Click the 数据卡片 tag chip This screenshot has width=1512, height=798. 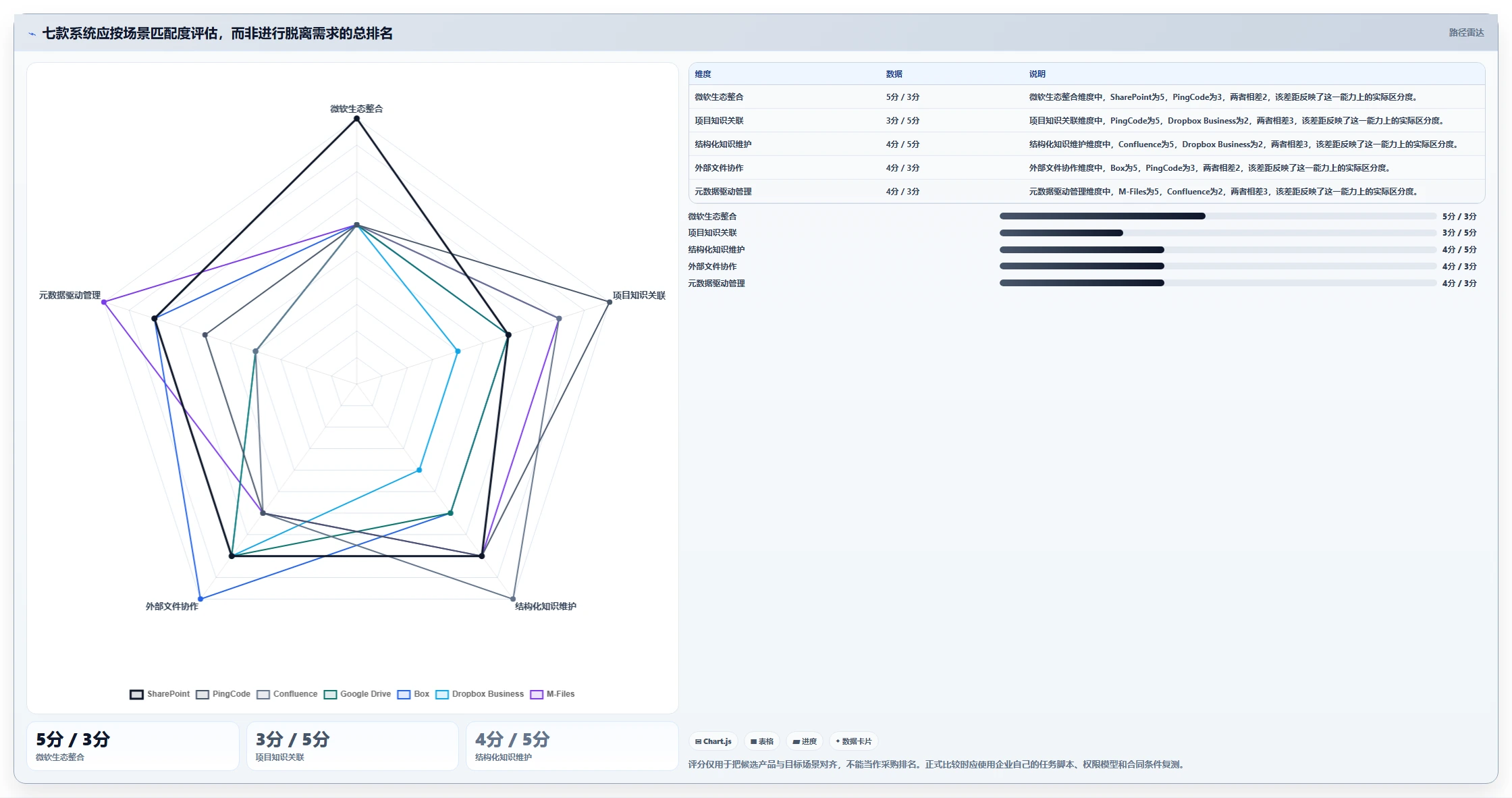point(854,741)
